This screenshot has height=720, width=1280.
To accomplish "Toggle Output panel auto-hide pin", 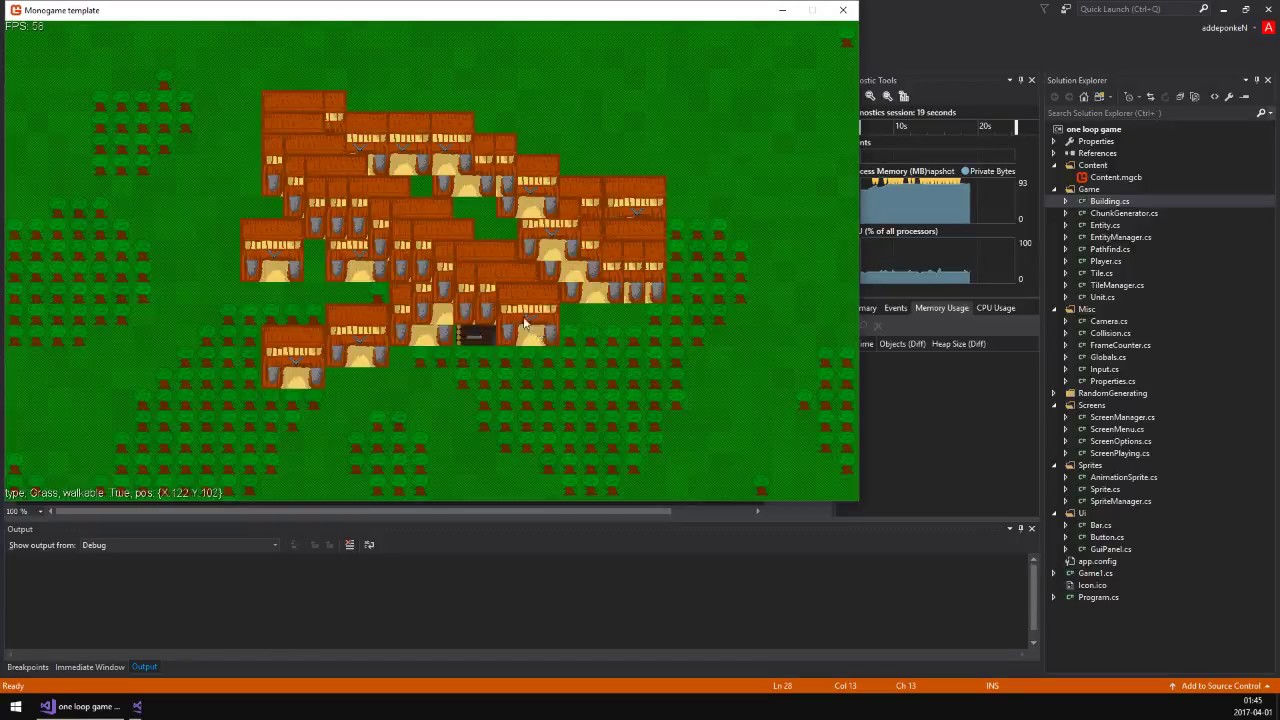I will [x=1020, y=529].
